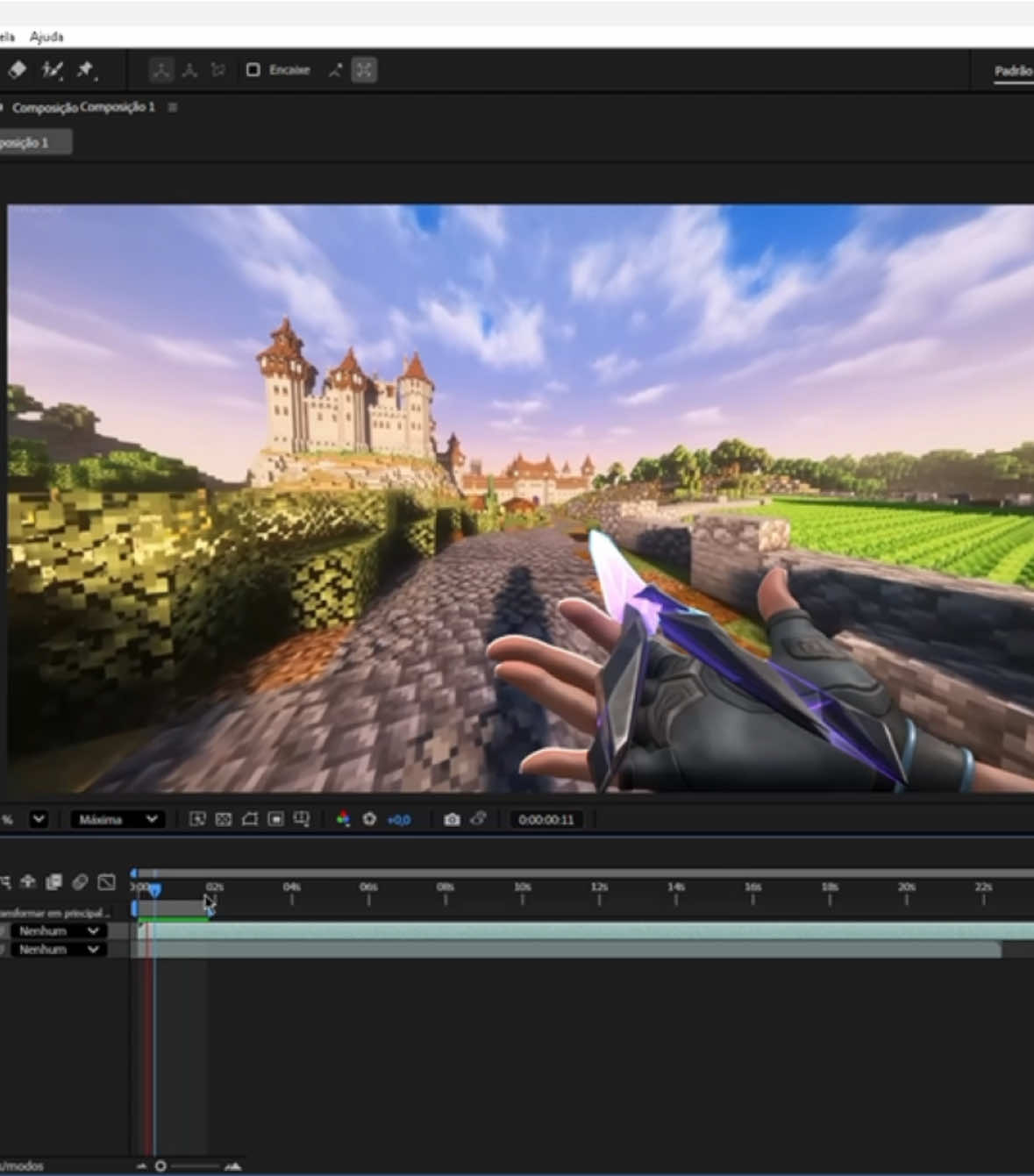Click the timecode 0:00:00:11 field
The height and width of the screenshot is (1176, 1034).
546,820
